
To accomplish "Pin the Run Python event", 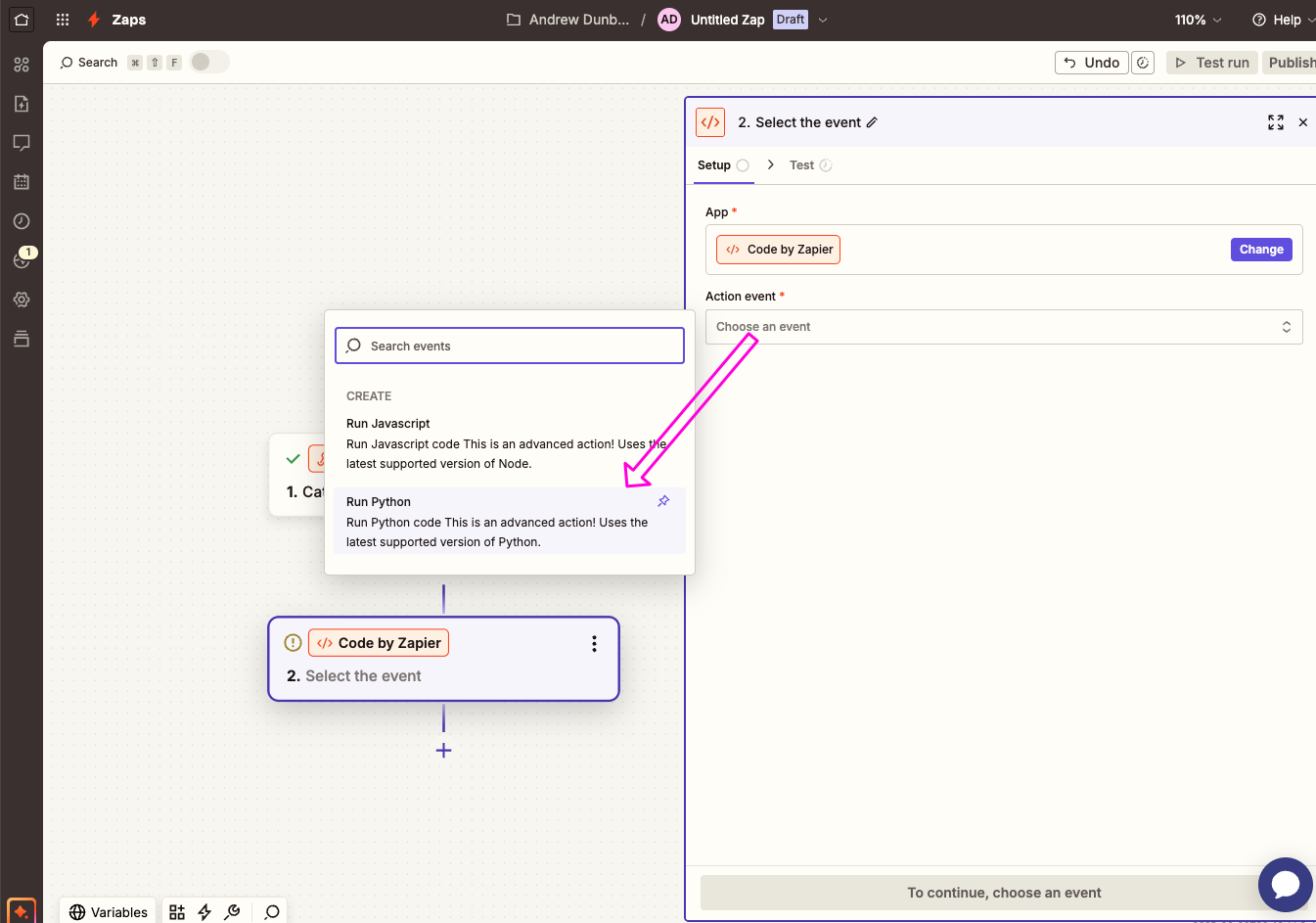I will 663,501.
